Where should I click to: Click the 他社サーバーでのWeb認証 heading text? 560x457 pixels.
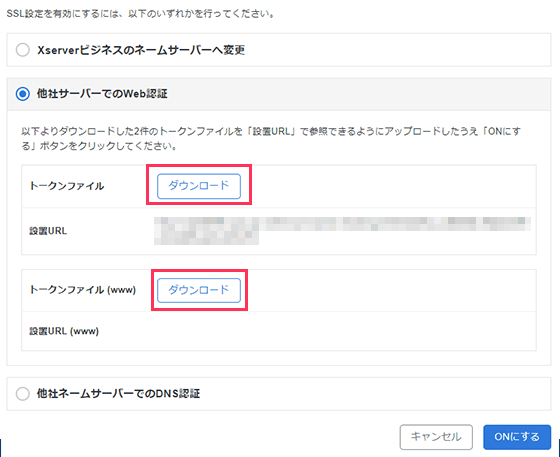(x=102, y=94)
